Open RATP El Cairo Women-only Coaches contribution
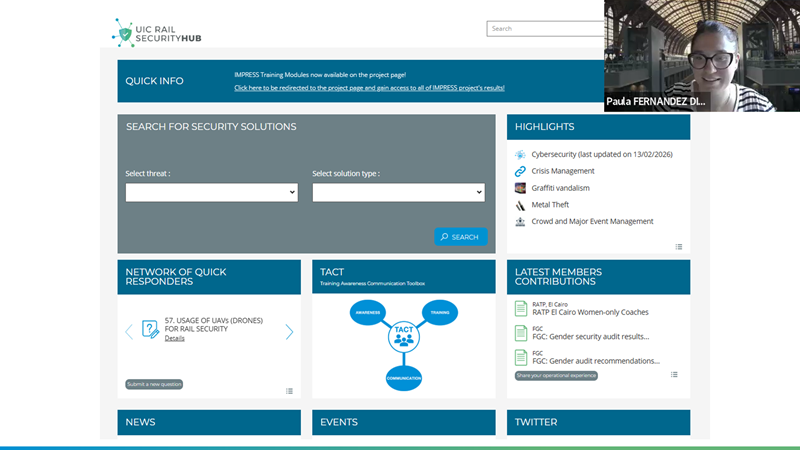Screen dimensions: 800x450 (x=590, y=312)
